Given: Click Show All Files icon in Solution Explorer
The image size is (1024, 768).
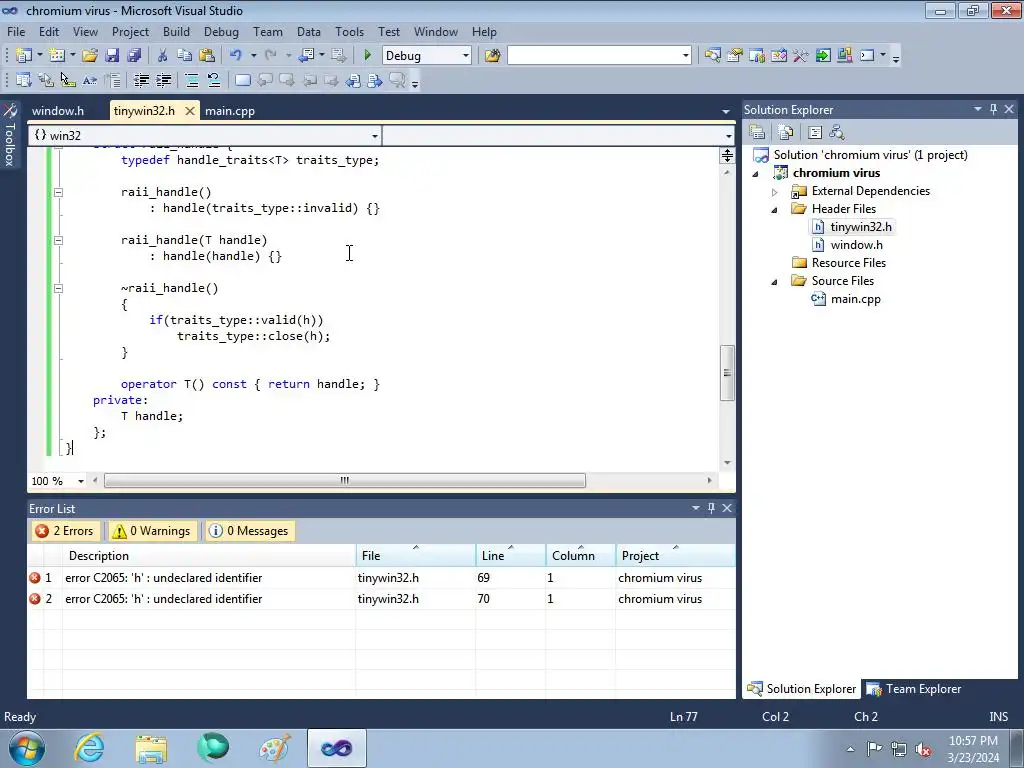Looking at the screenshot, I should click(x=786, y=133).
